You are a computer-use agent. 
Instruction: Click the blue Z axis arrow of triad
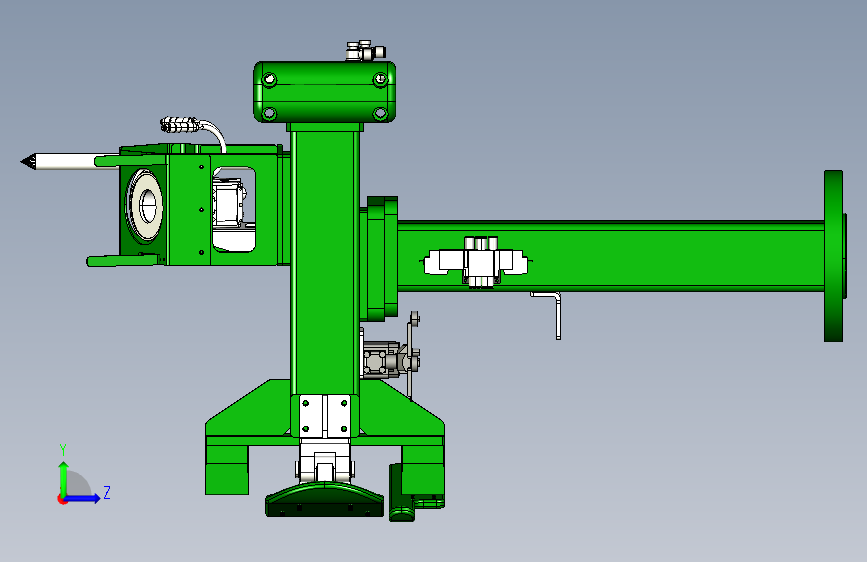click(83, 498)
